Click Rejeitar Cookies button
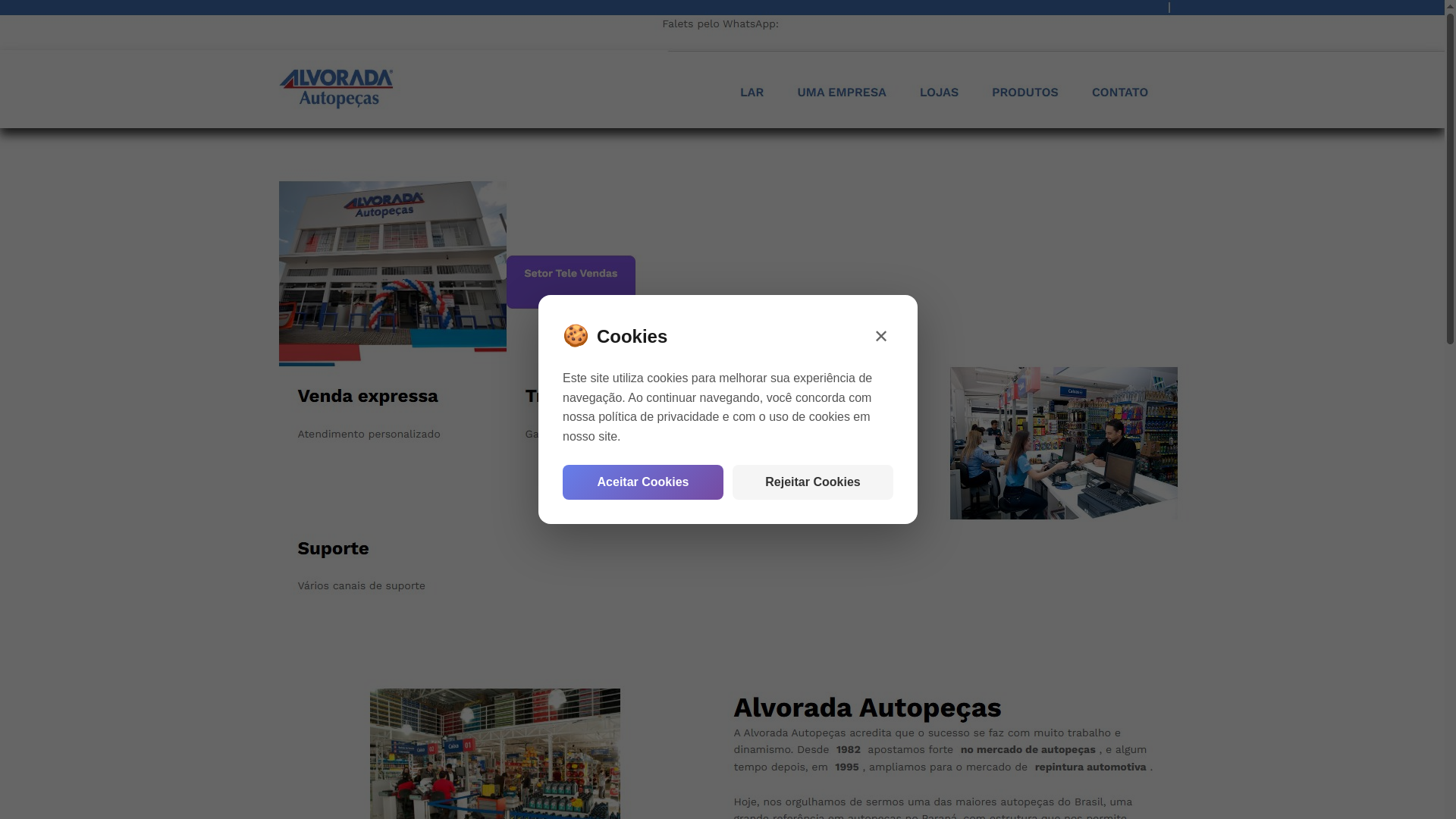The height and width of the screenshot is (819, 1456). [812, 482]
